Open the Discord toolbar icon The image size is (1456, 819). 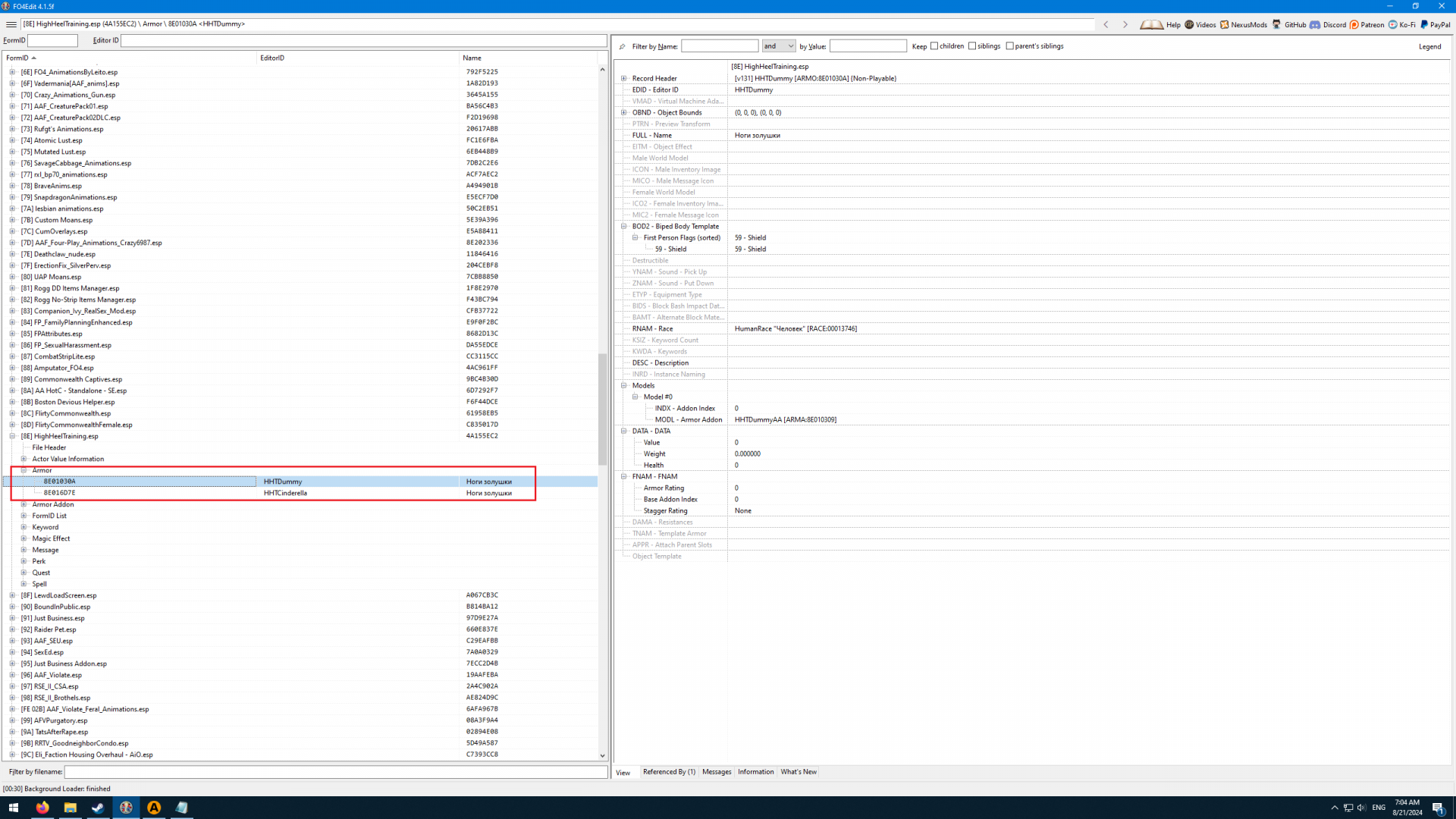coord(1315,24)
